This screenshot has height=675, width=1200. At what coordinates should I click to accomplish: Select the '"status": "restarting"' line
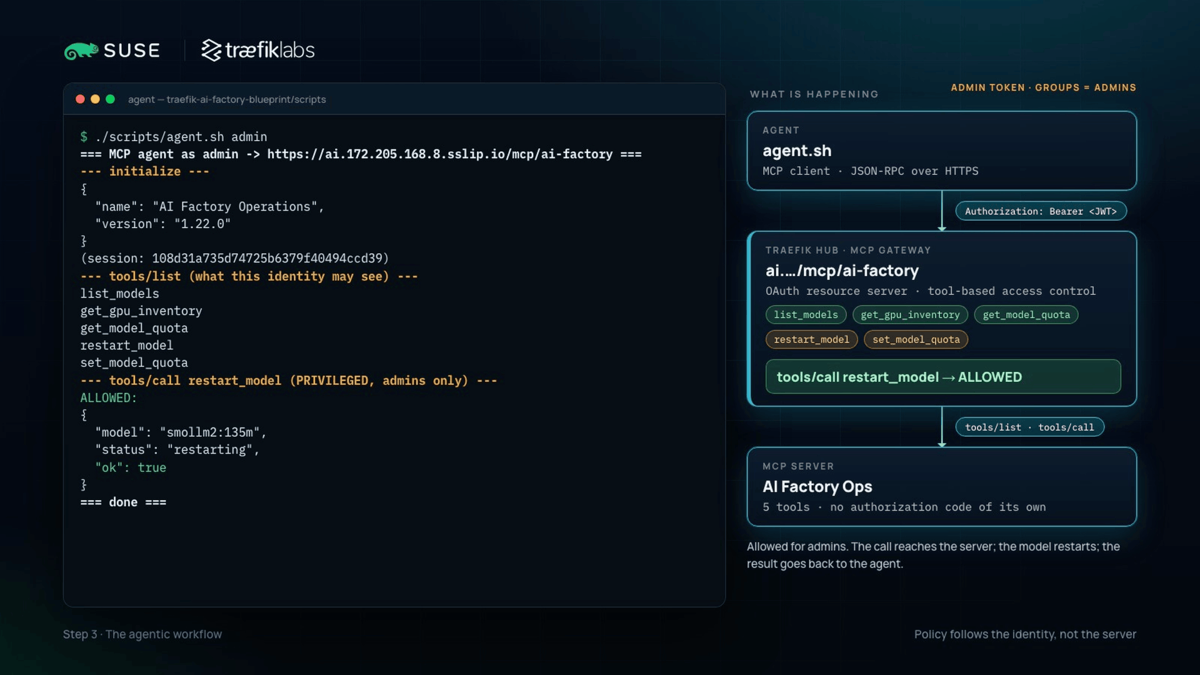click(x=177, y=450)
